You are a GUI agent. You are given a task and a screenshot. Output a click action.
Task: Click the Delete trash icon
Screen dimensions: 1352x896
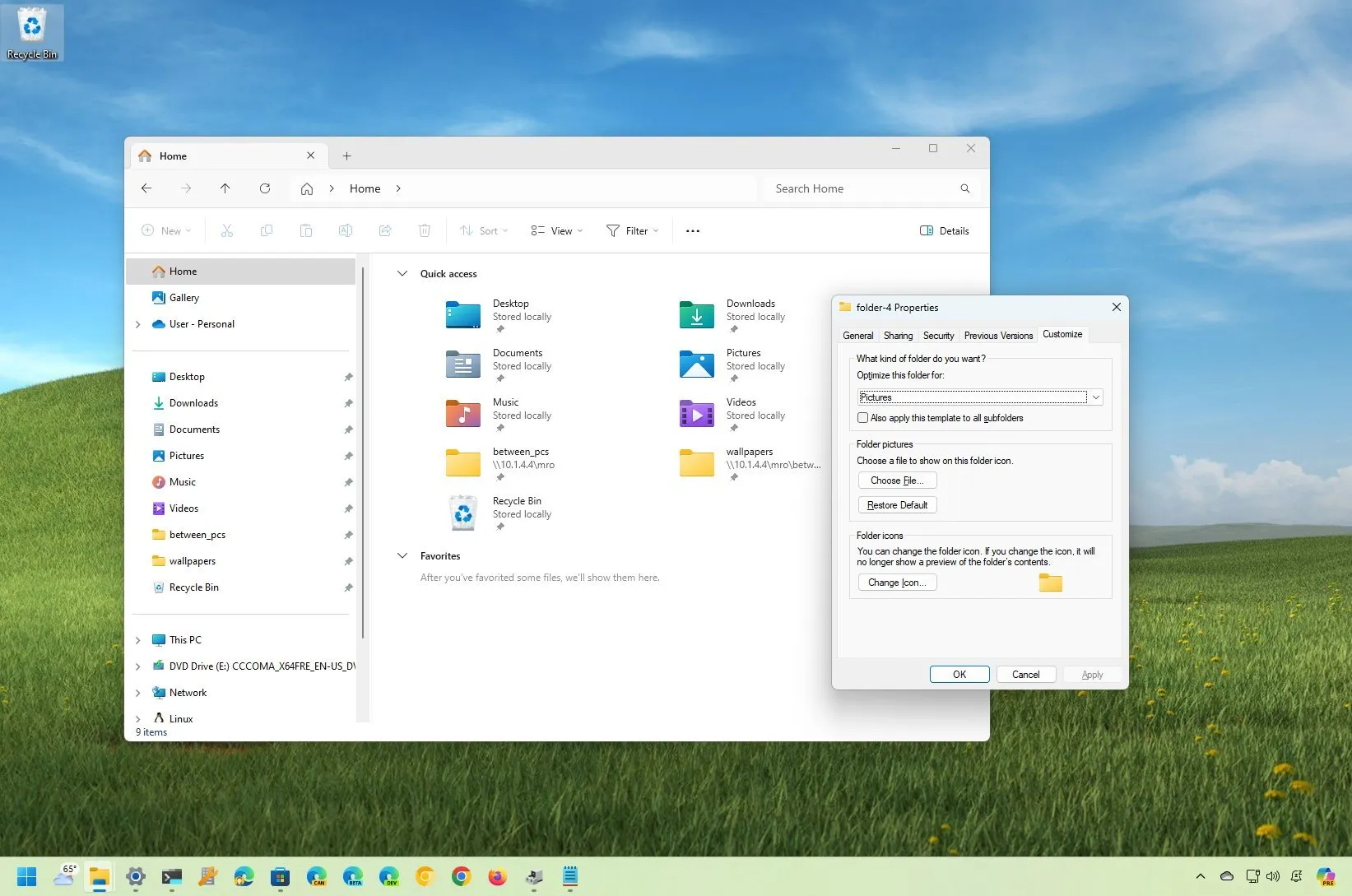[425, 230]
